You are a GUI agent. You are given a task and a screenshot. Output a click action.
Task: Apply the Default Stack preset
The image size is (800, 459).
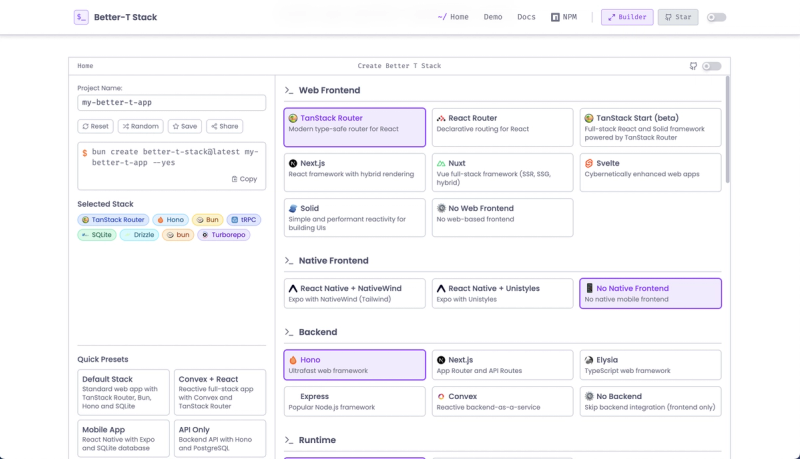[123, 392]
